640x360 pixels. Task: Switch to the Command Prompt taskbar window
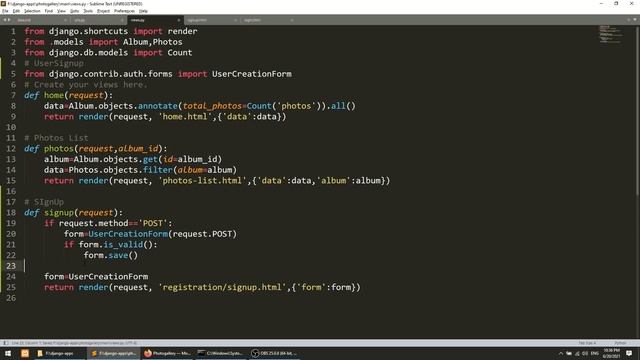pos(220,353)
